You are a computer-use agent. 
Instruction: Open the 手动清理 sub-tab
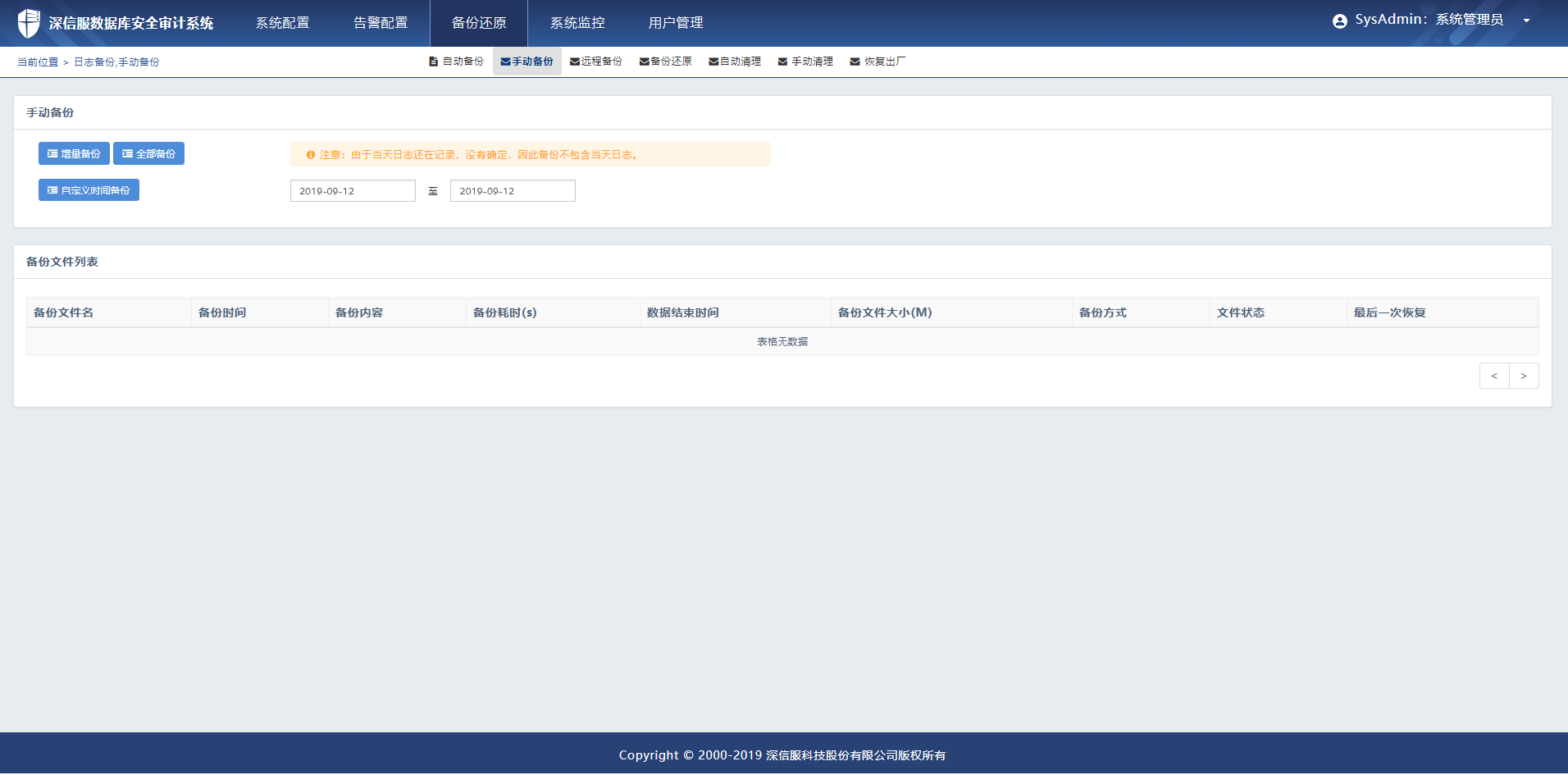pos(805,62)
